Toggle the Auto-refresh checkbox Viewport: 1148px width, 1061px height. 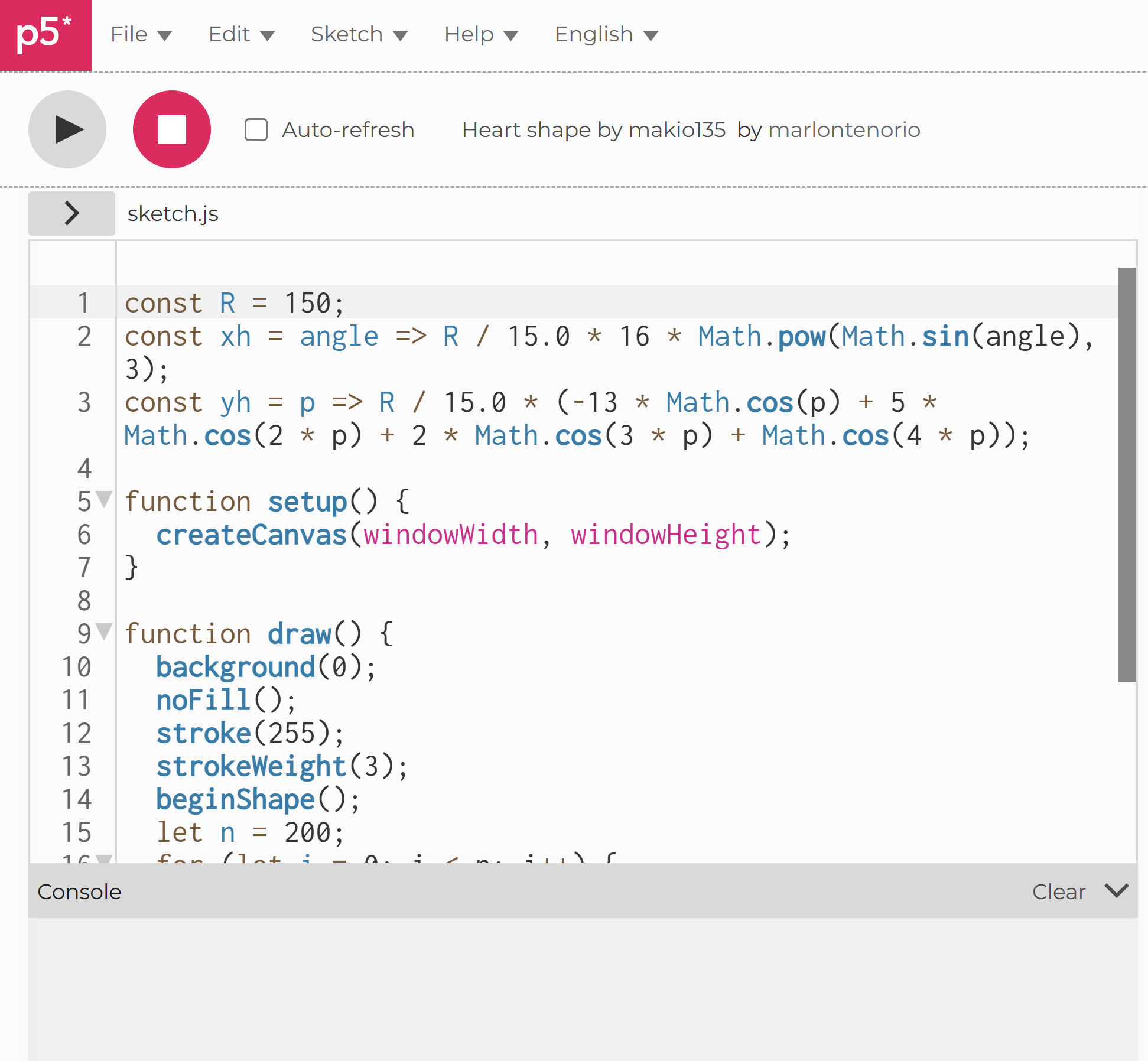256,130
